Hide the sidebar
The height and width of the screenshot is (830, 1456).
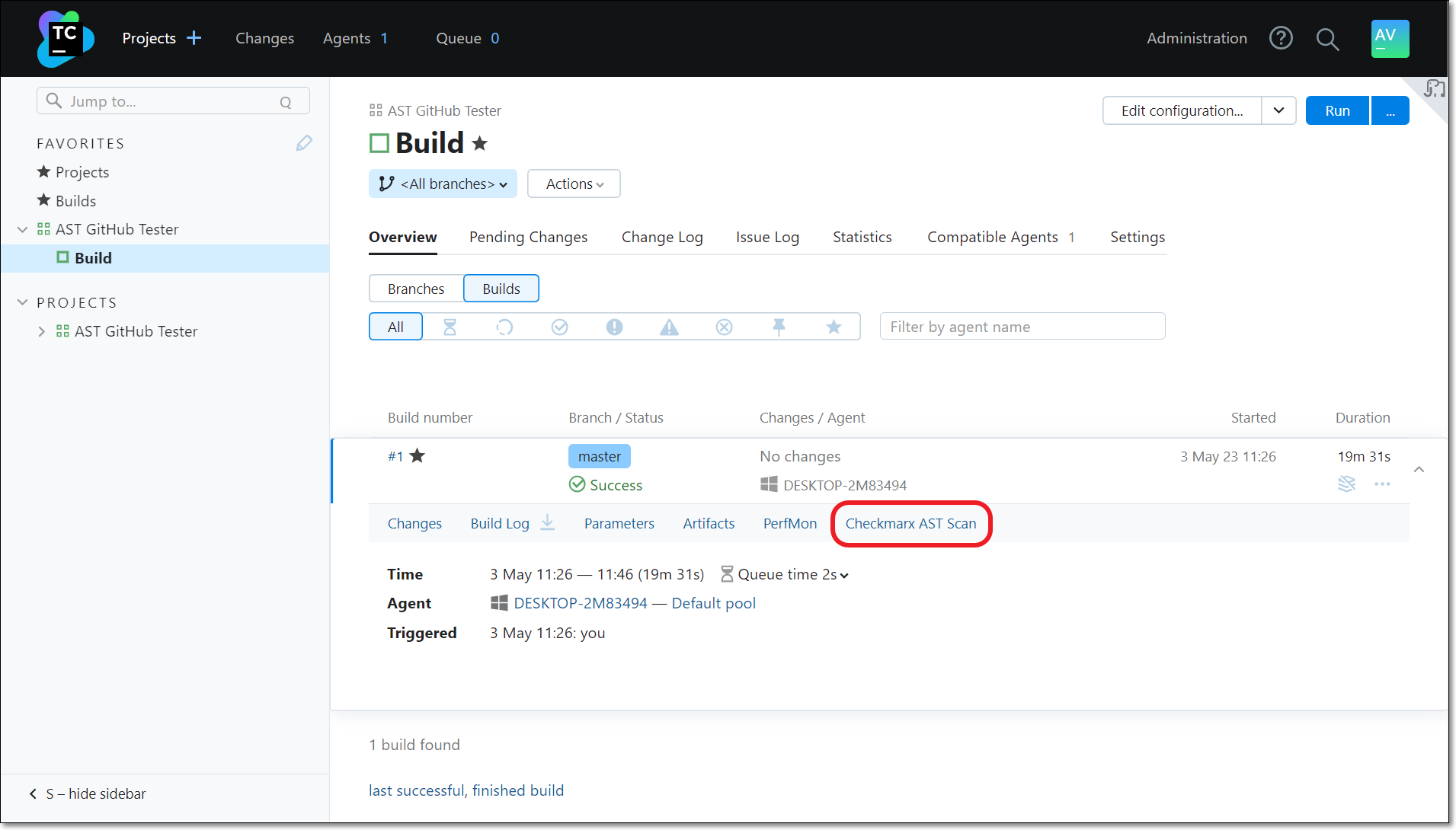point(88,793)
